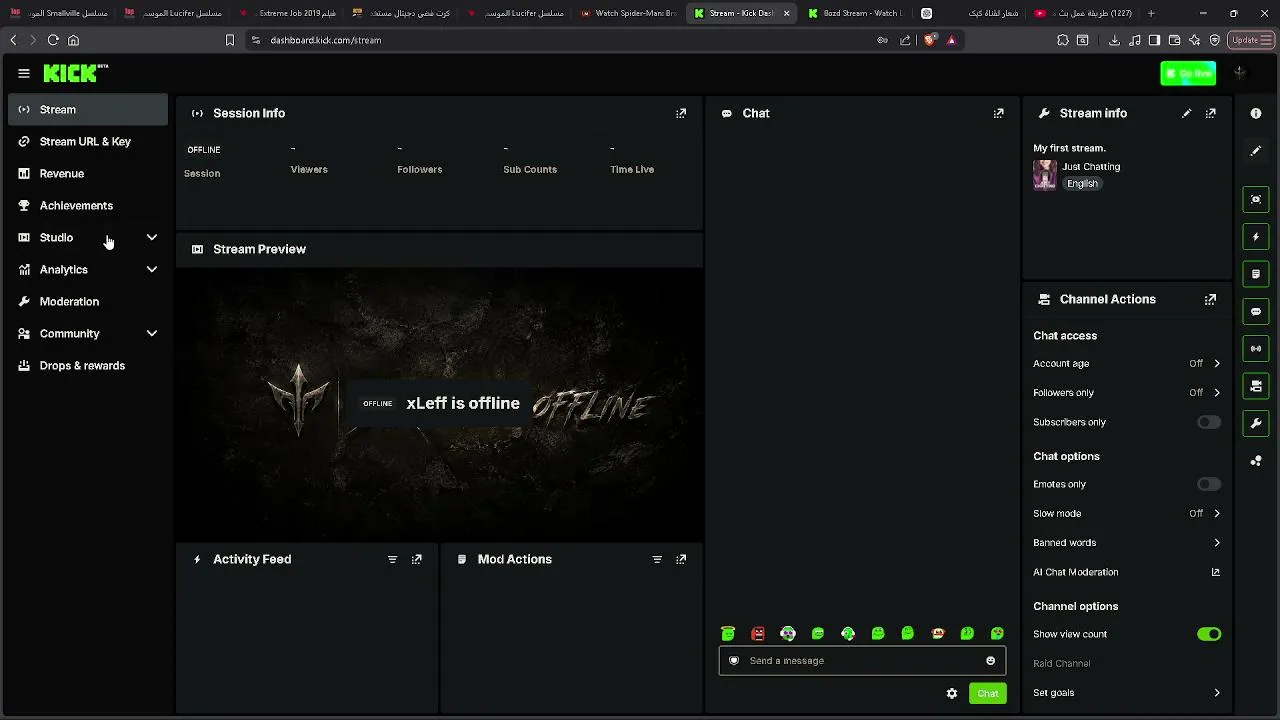Open Set goals chevron
Image resolution: width=1280 pixels, height=720 pixels.
pos(1217,692)
